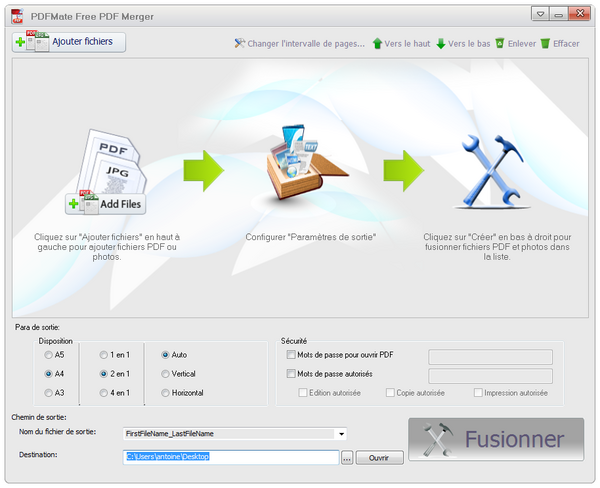Screen dimensions: 600x488
Task: Click the Ouvrir button
Action: tap(379, 458)
